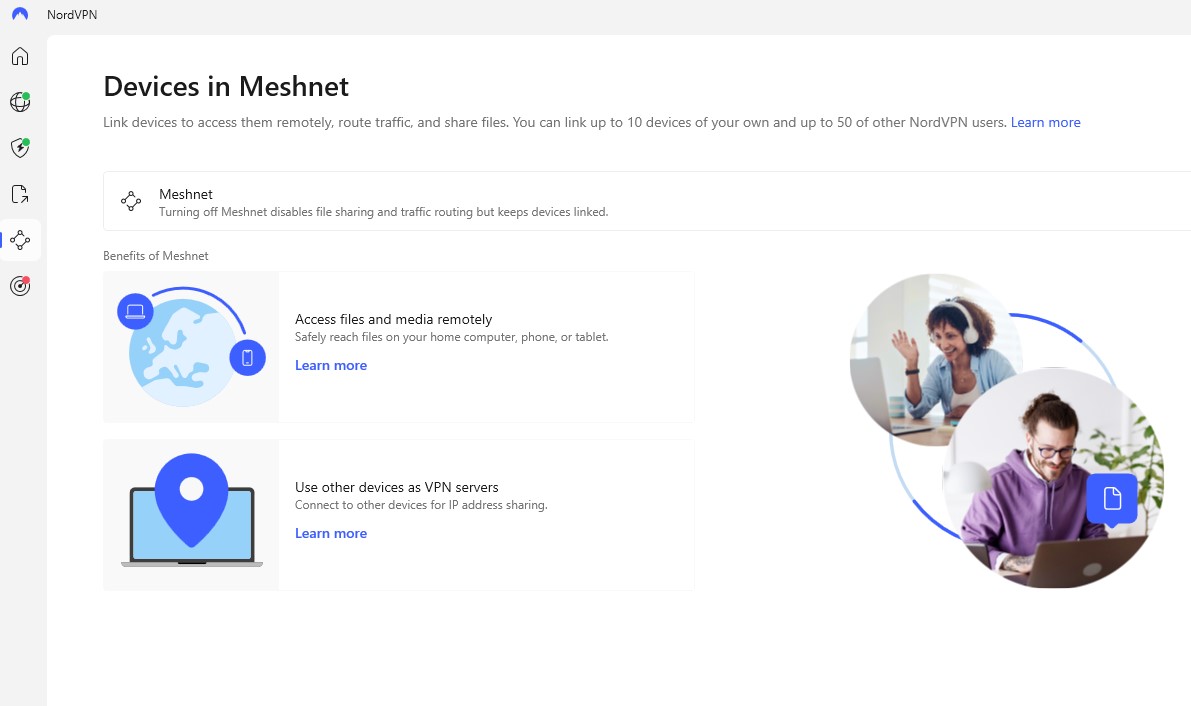
Task: Click the Meshnet nodes icon in settings row
Action: 131,201
